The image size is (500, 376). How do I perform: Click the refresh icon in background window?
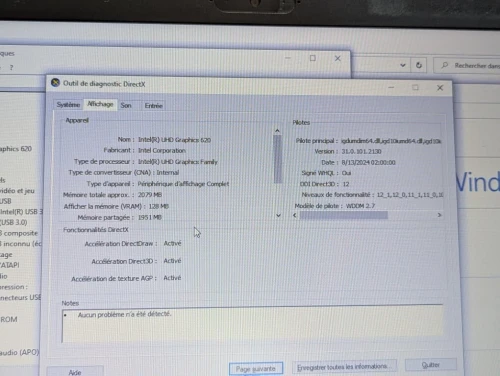pyautogui.click(x=419, y=65)
